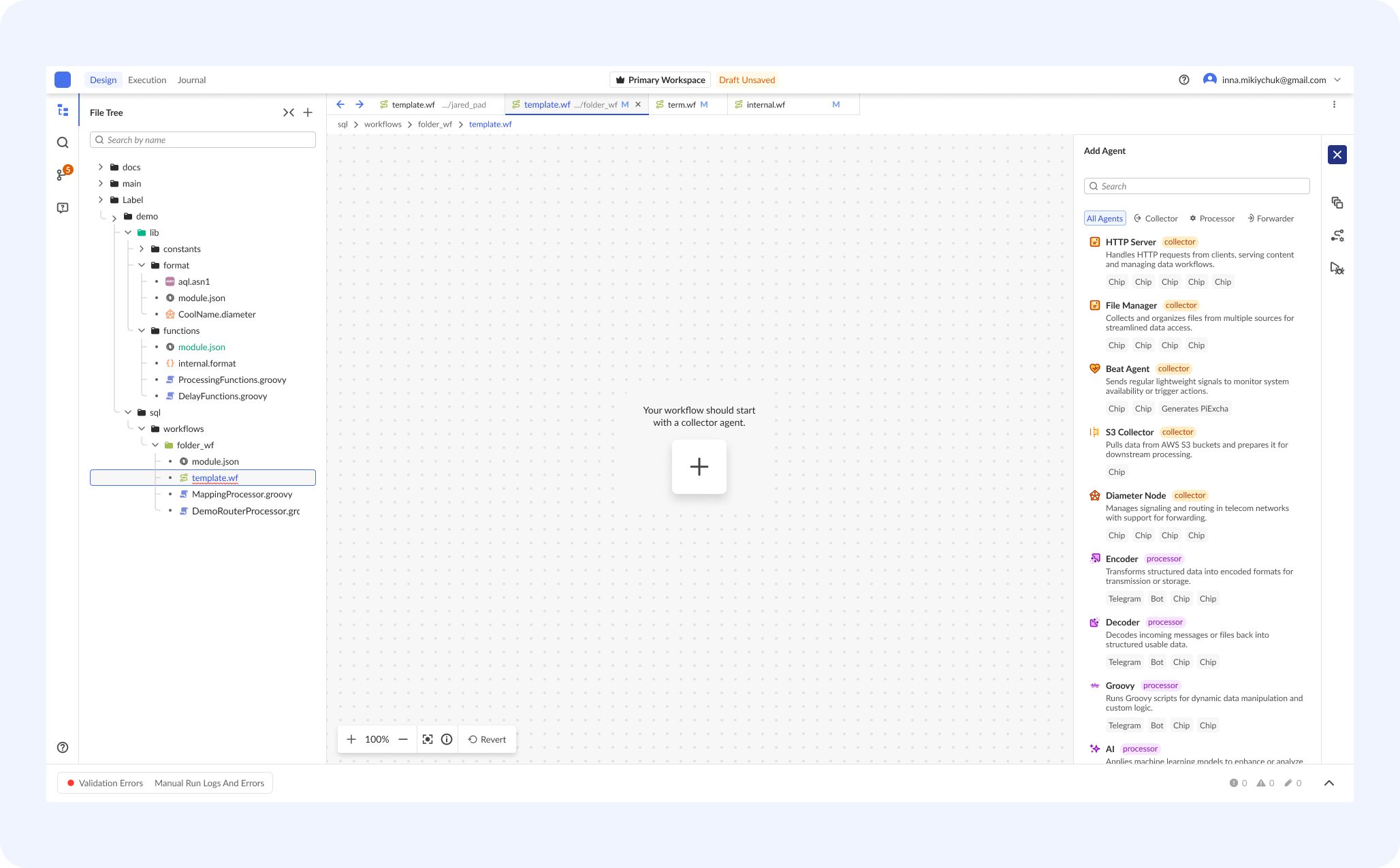Click the Revert button
The width and height of the screenshot is (1400, 868).
click(x=487, y=739)
